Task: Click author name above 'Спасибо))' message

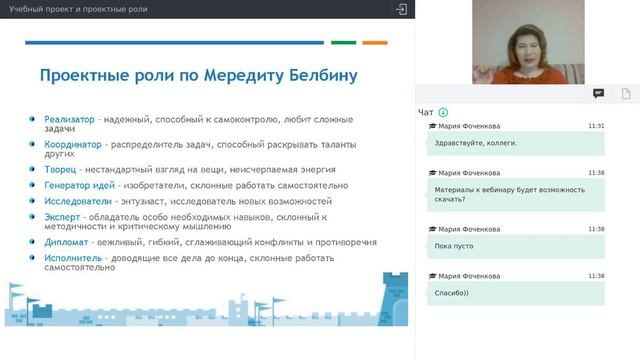Action: pos(469,276)
